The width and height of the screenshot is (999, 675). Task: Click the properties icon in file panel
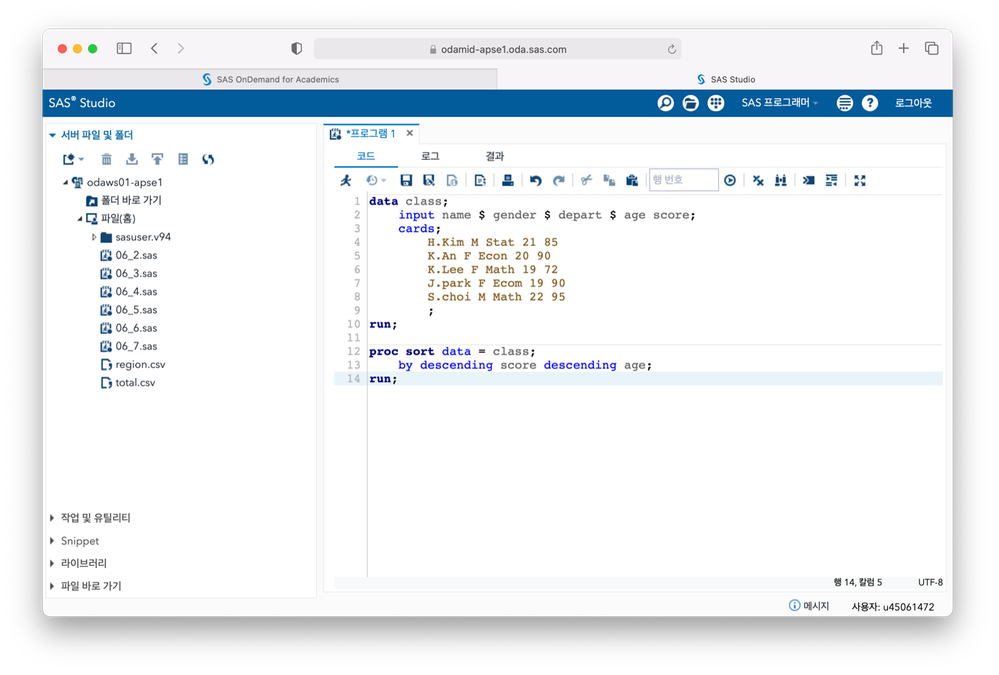click(x=183, y=159)
